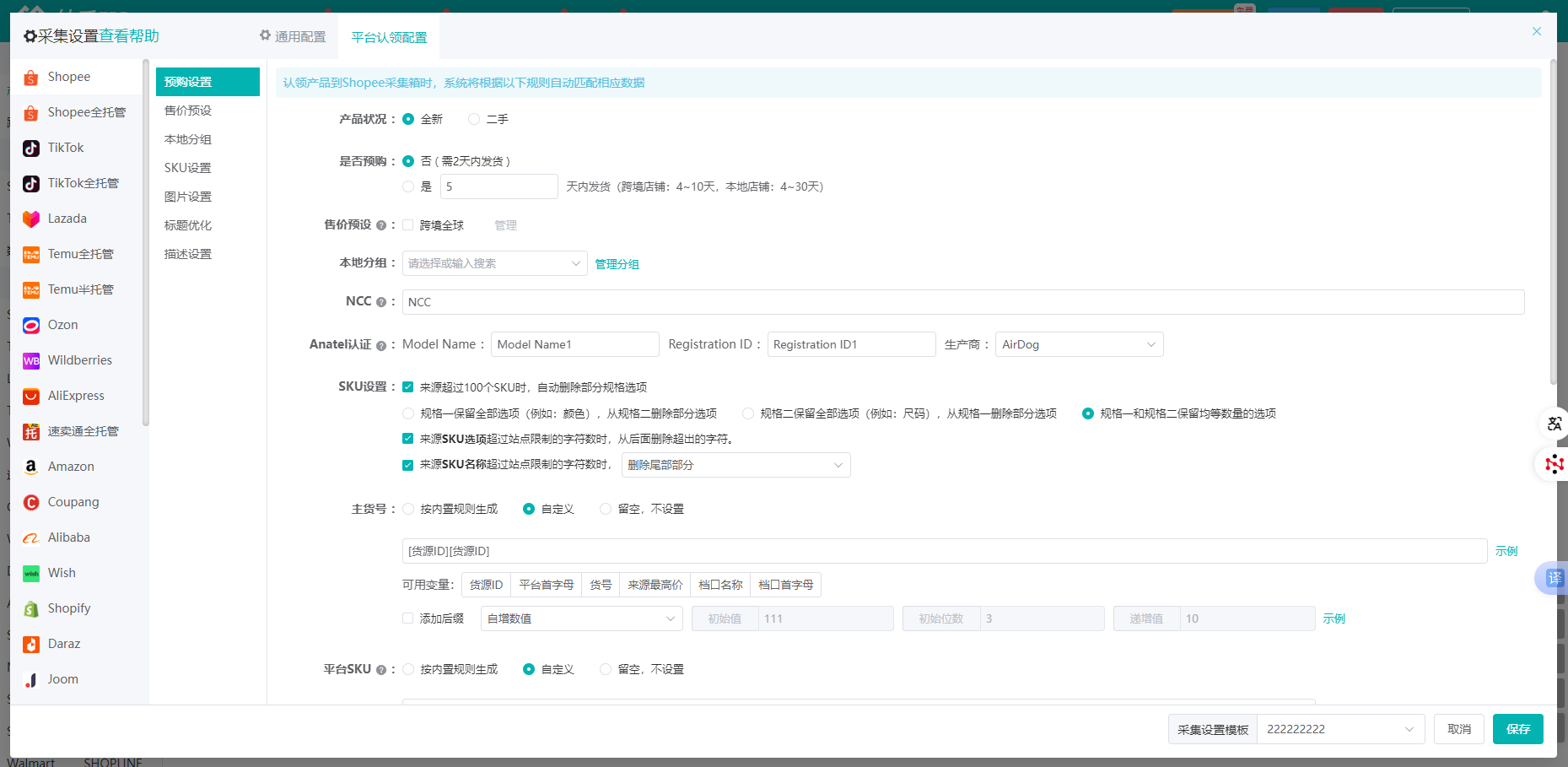Open the 管理分组 link
Image resolution: width=1568 pixels, height=767 pixels.
(617, 264)
